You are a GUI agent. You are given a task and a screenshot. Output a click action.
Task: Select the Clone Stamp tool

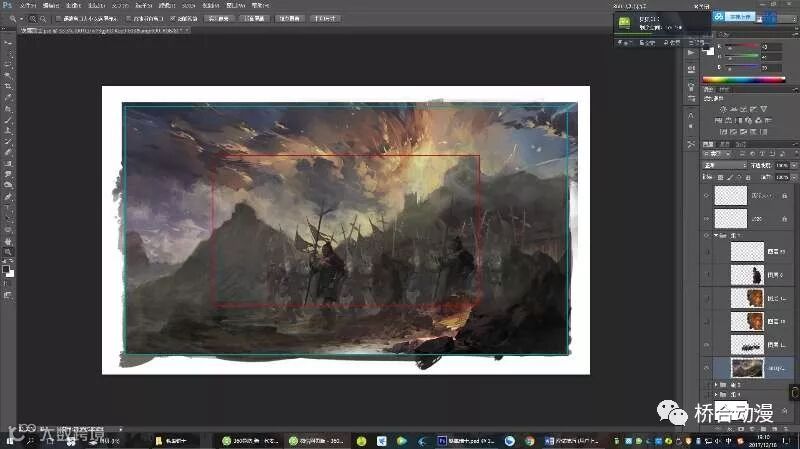tap(8, 131)
